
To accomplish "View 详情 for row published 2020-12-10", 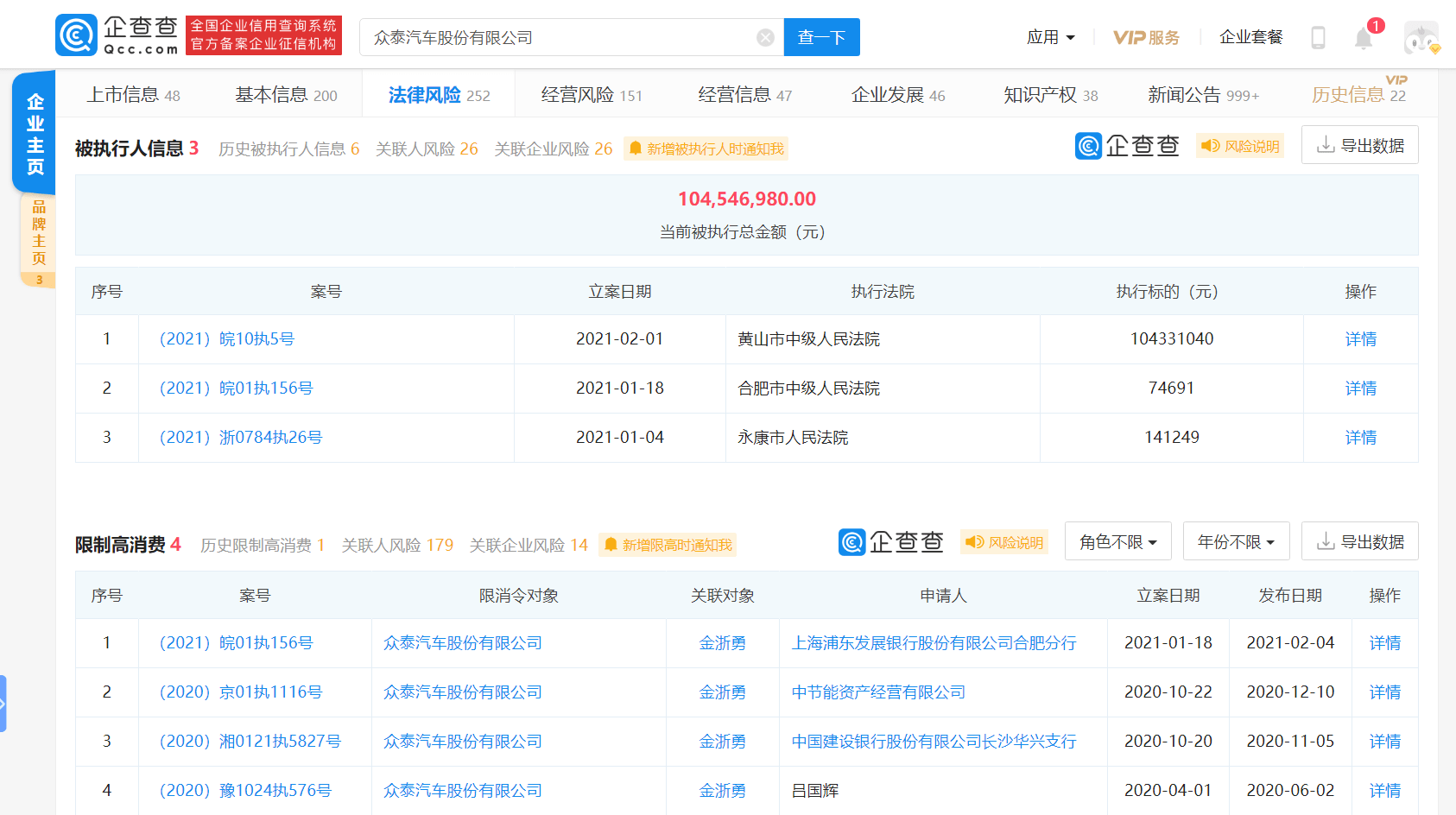I will (x=1385, y=692).
